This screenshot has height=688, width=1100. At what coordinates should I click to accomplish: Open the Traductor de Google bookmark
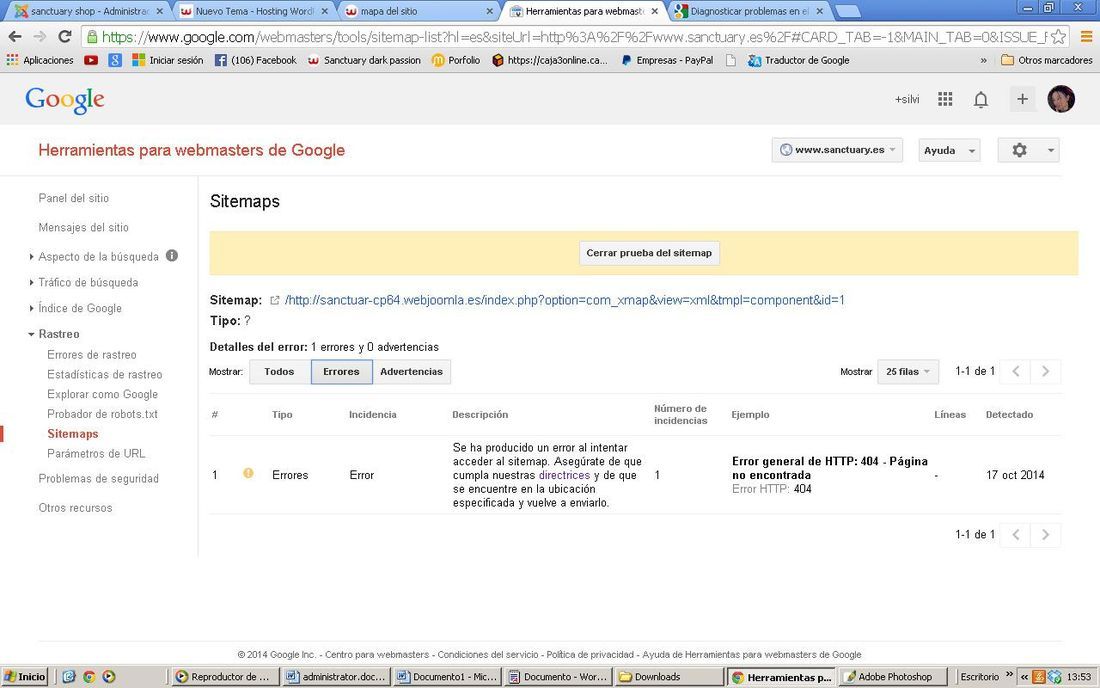(x=798, y=60)
